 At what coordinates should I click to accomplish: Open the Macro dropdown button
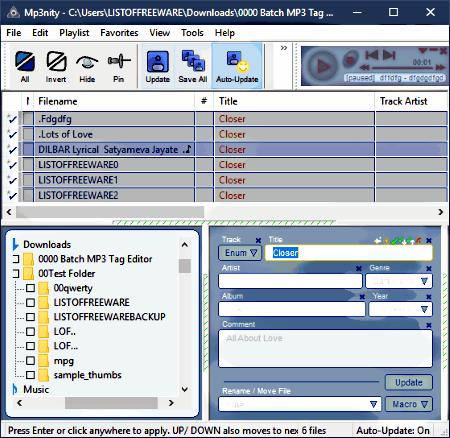[409, 404]
